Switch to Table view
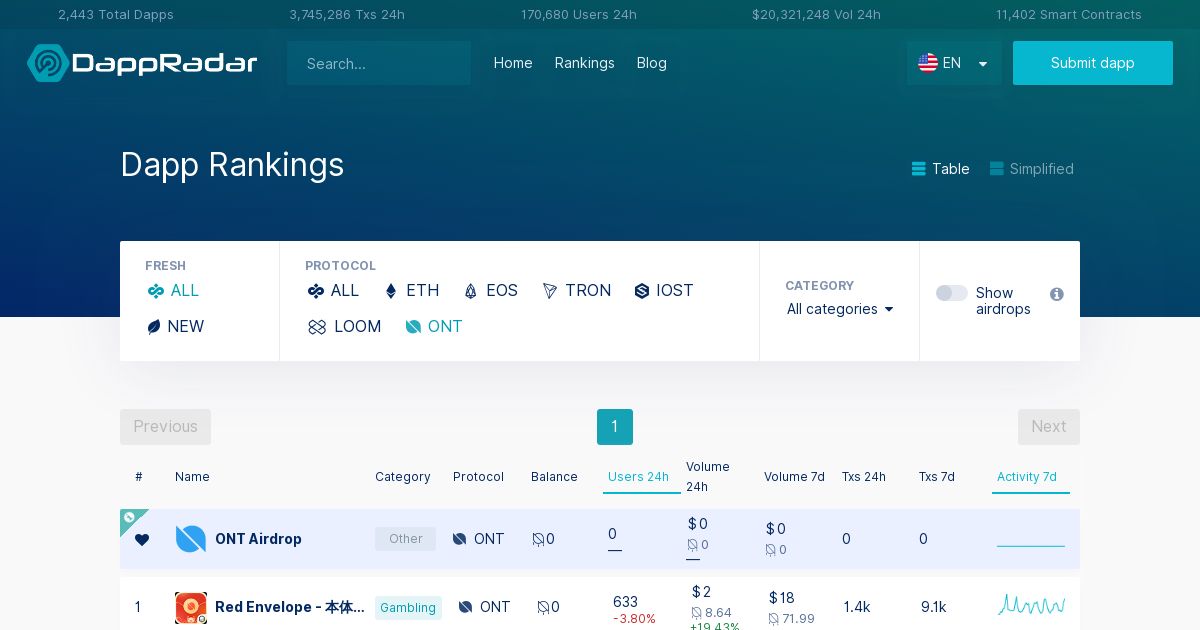The height and width of the screenshot is (630, 1200). click(x=941, y=169)
